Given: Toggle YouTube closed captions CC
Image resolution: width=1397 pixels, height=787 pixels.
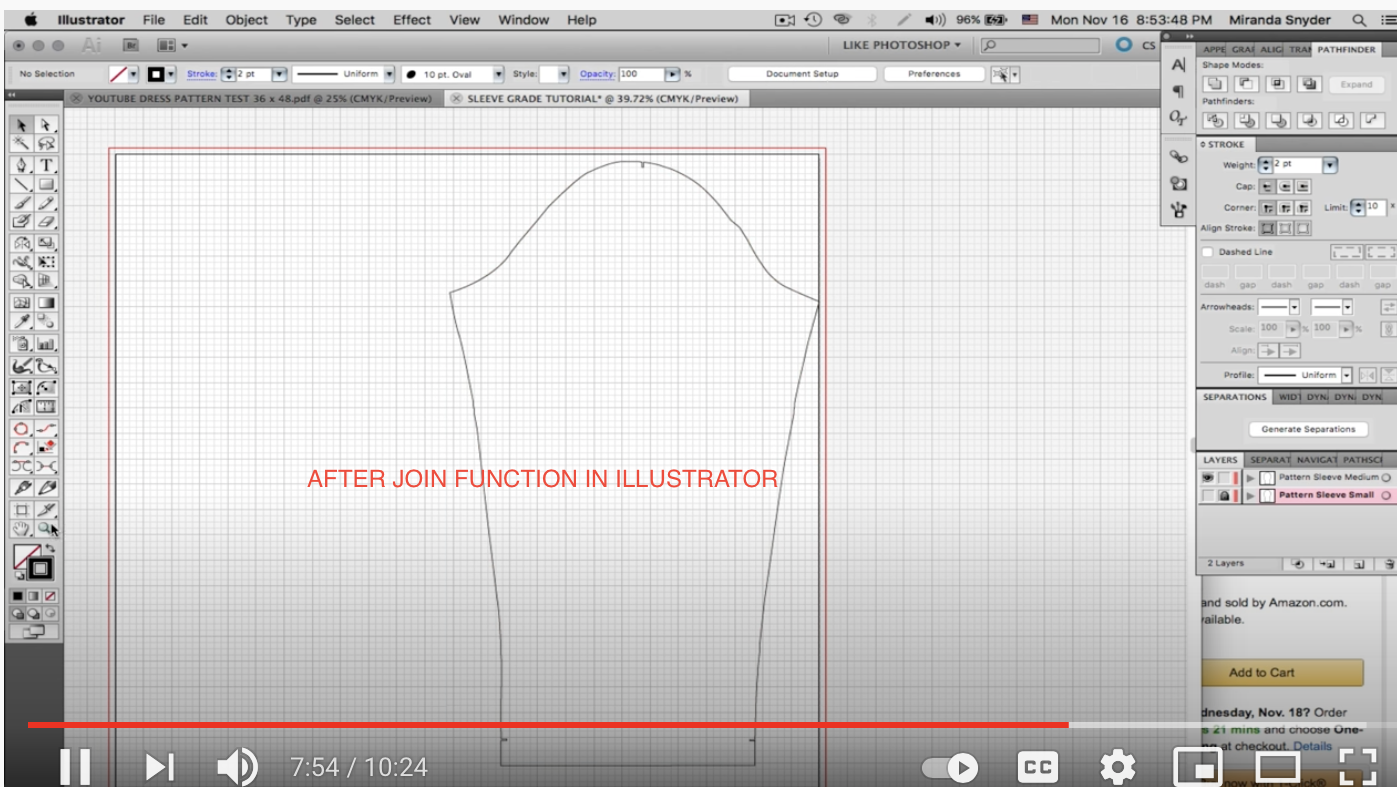Looking at the screenshot, I should [x=1038, y=767].
